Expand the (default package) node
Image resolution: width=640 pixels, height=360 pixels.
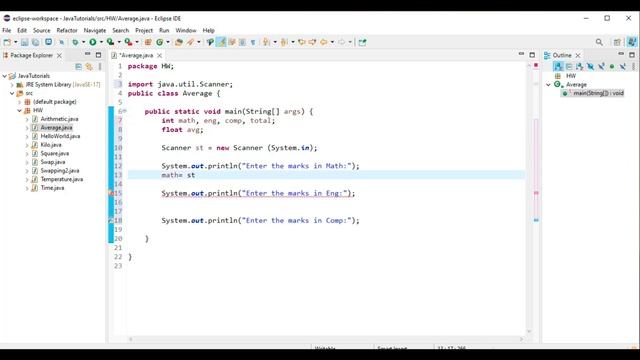click(20, 102)
